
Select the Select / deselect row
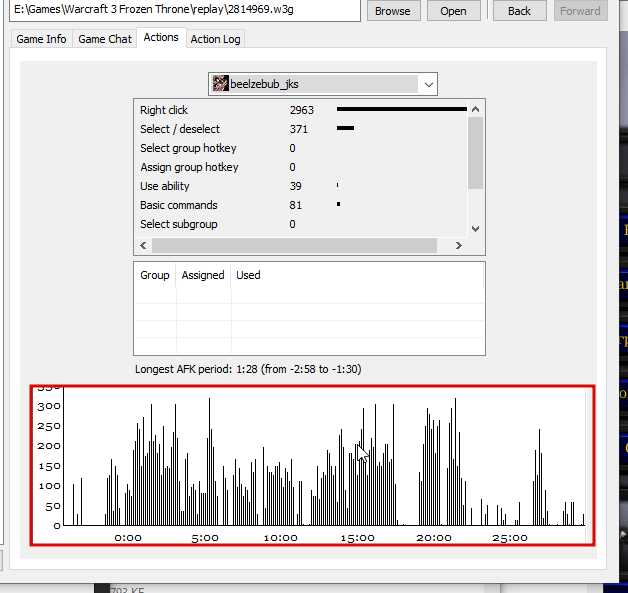pos(301,129)
